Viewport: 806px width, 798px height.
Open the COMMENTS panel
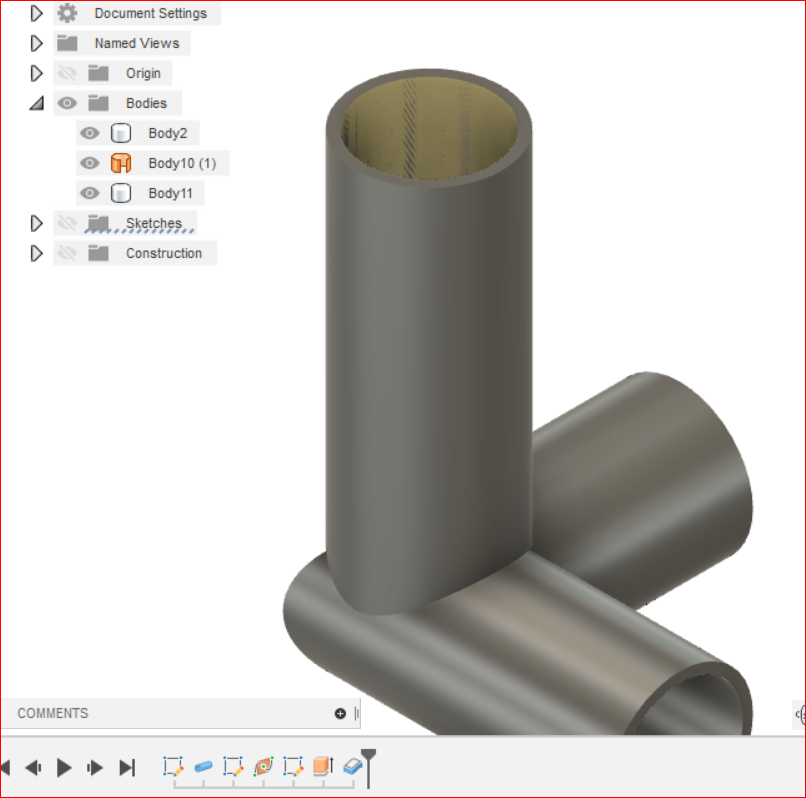pos(52,713)
